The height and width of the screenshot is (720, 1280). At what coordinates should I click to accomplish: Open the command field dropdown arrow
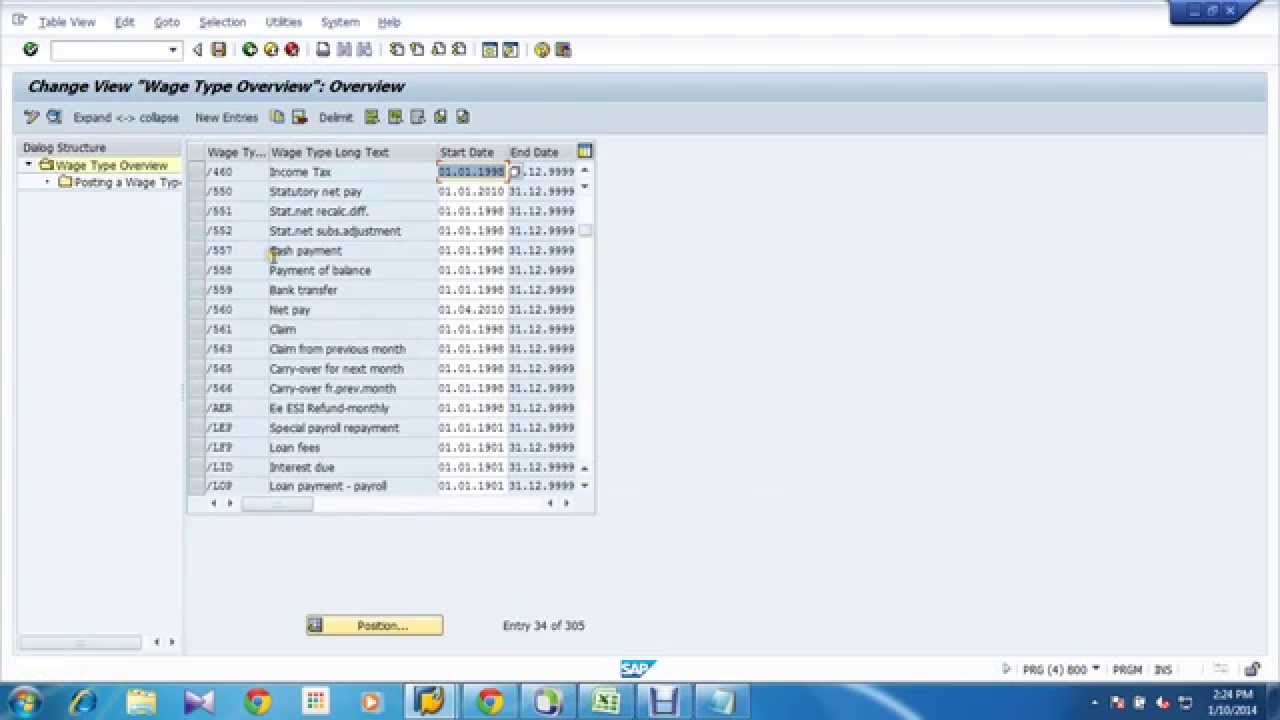click(x=173, y=49)
